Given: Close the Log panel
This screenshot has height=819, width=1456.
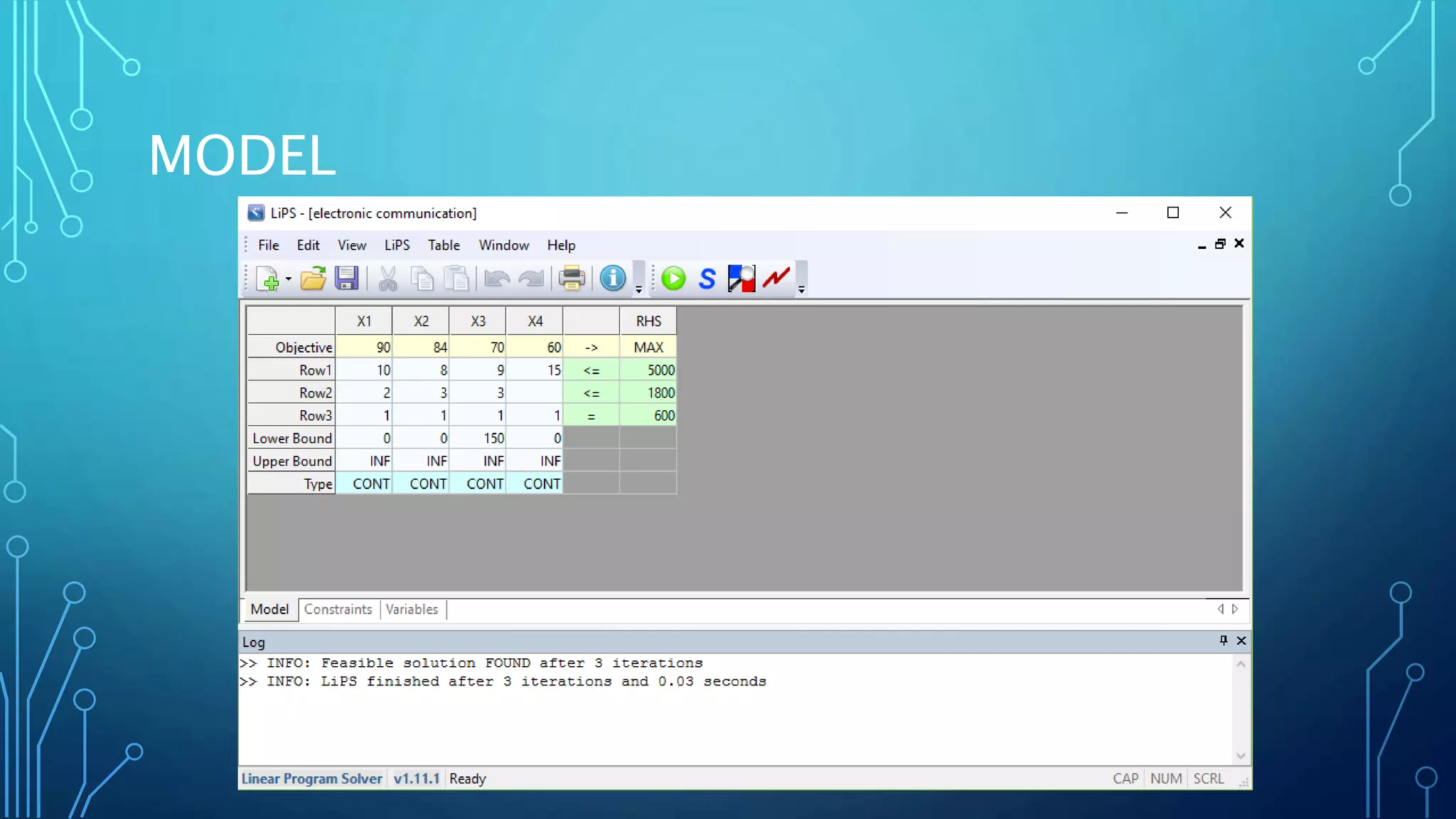Looking at the screenshot, I should [x=1241, y=641].
